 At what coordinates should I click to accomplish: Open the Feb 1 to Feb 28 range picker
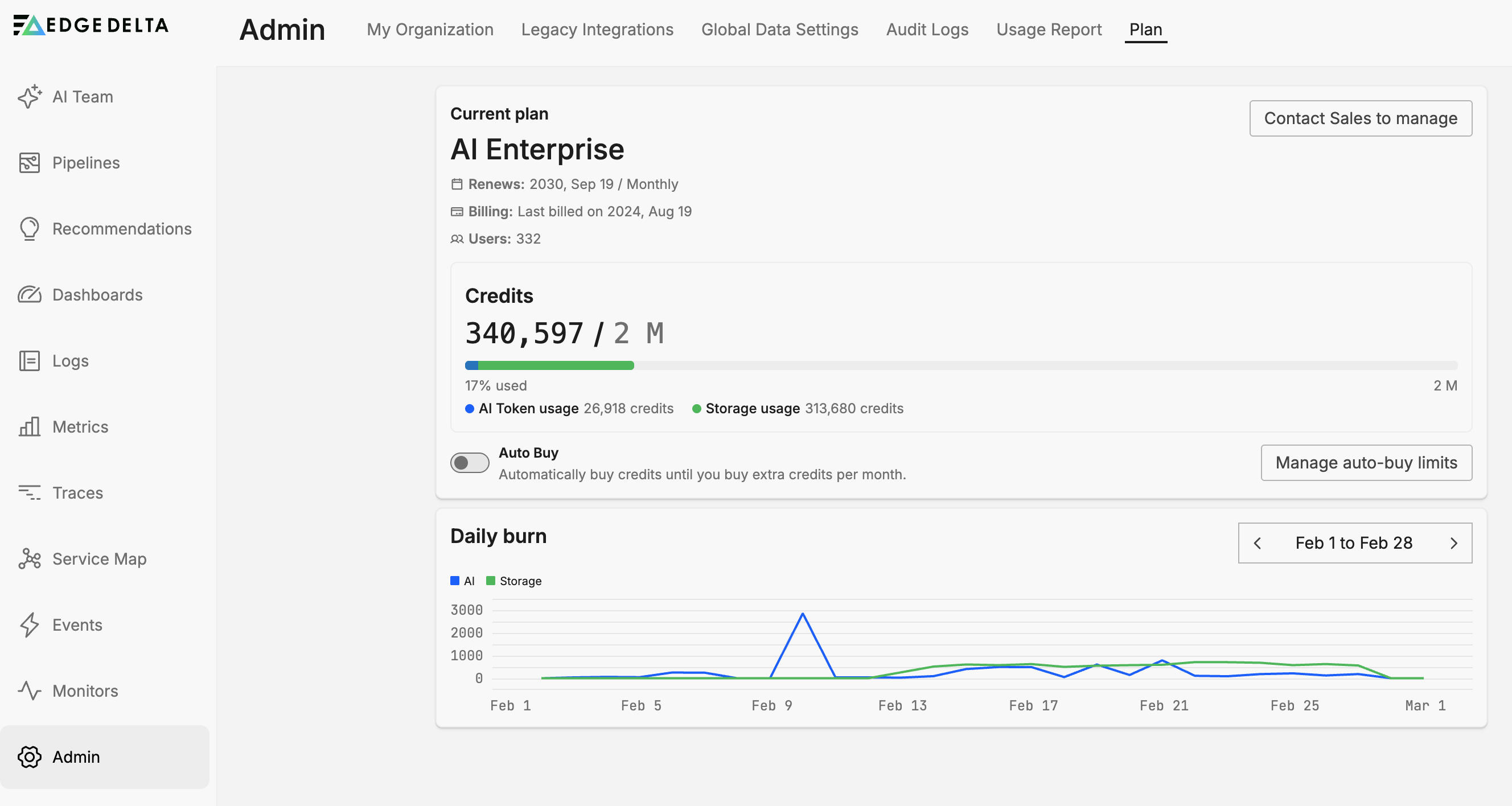[x=1354, y=543]
